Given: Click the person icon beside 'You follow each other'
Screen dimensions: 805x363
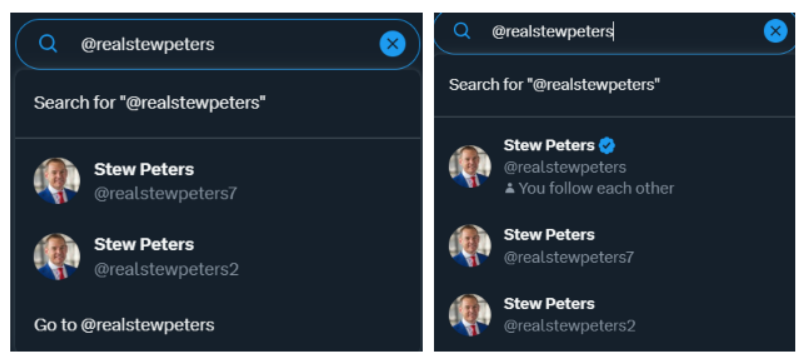Looking at the screenshot, I should tap(509, 188).
